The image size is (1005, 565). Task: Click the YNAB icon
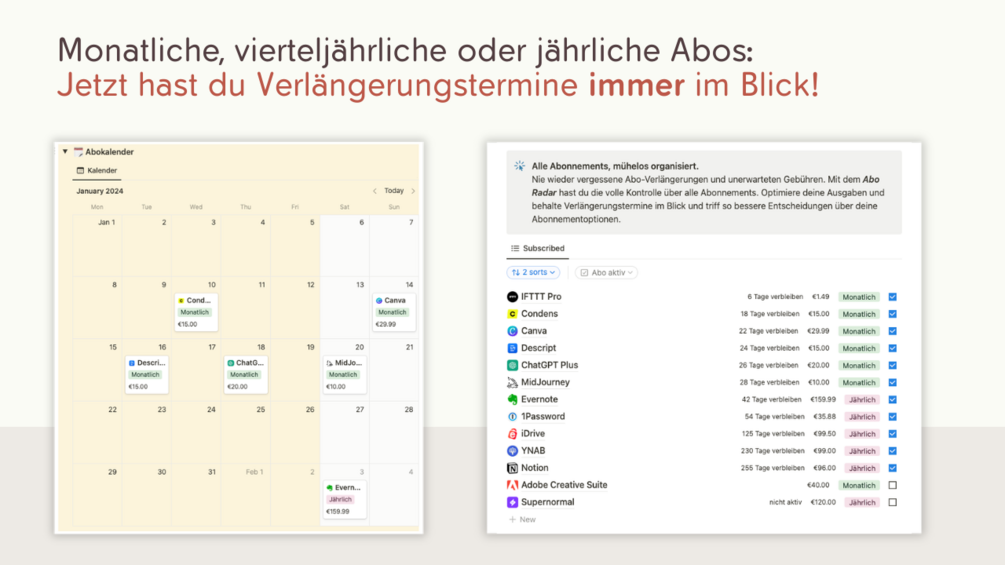[x=512, y=451]
